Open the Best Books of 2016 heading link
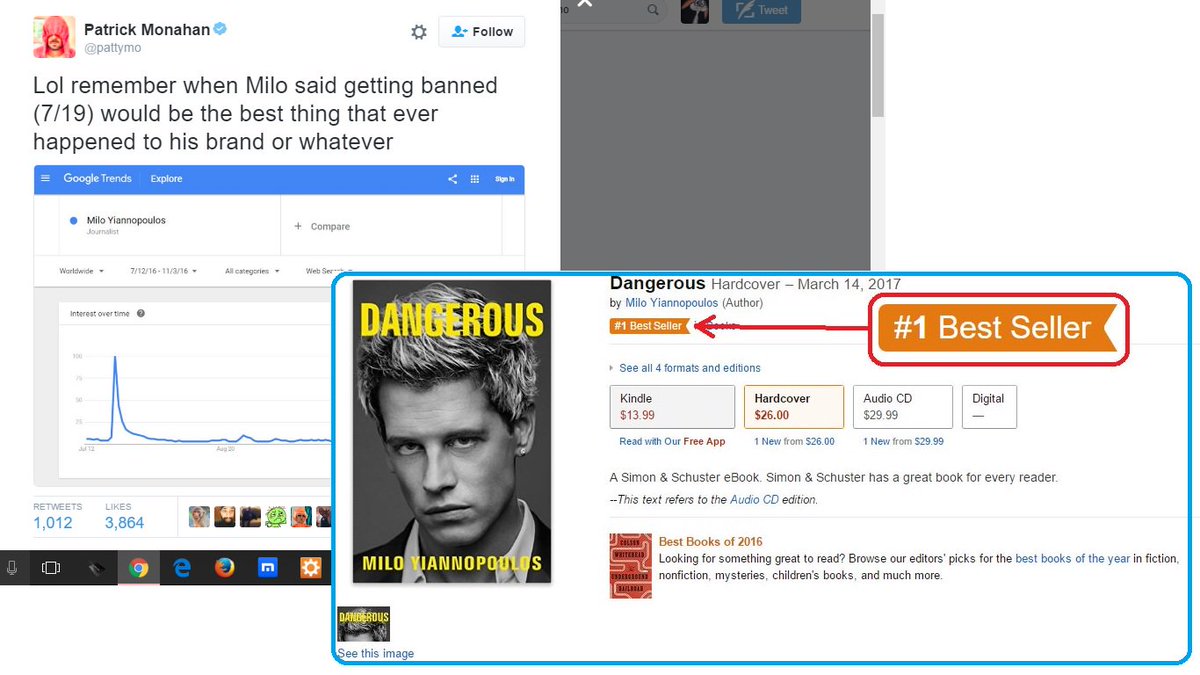This screenshot has height=675, width=1200. click(x=710, y=542)
